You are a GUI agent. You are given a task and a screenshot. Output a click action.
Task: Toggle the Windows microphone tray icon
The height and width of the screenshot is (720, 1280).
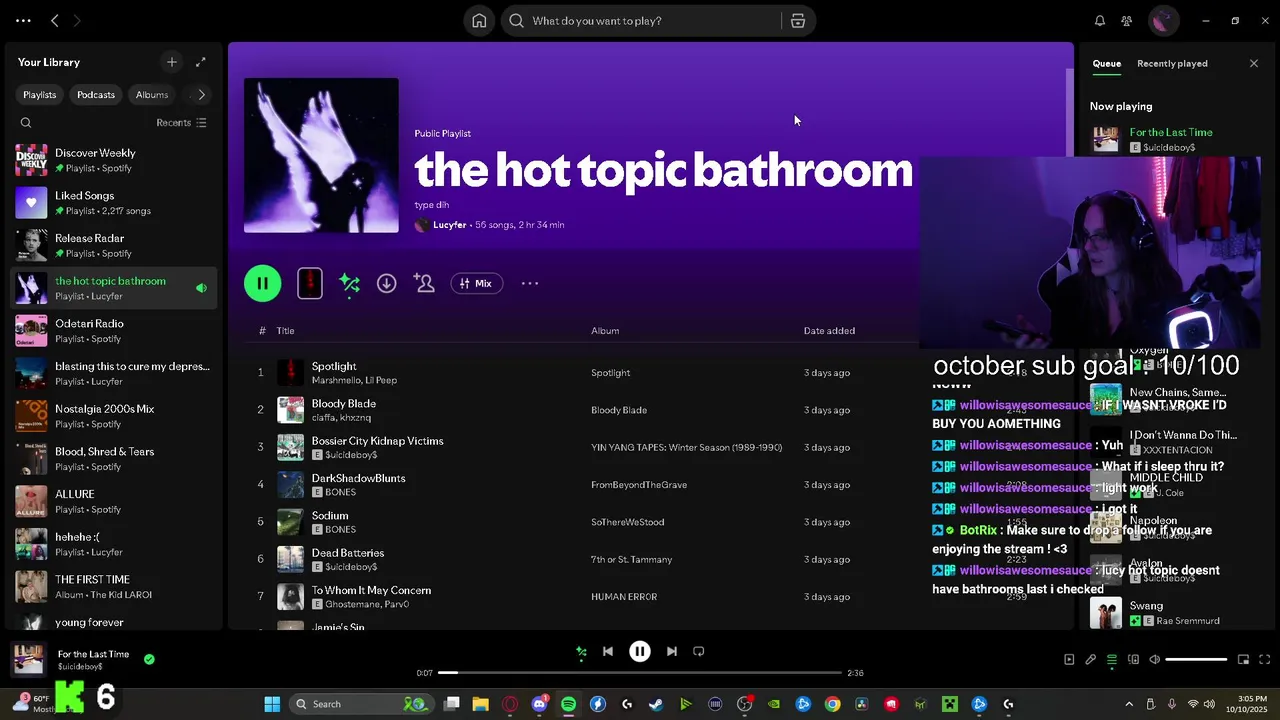pyautogui.click(x=1171, y=704)
